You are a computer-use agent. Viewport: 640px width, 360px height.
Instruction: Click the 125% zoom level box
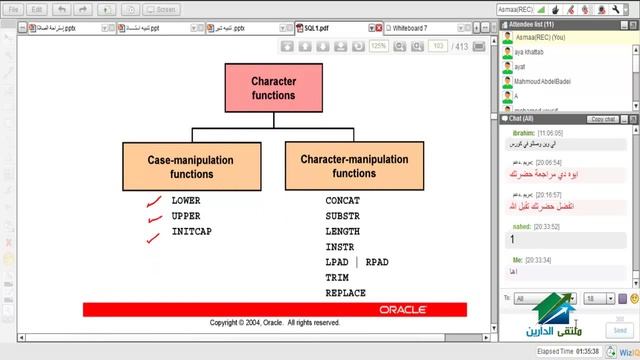click(379, 46)
